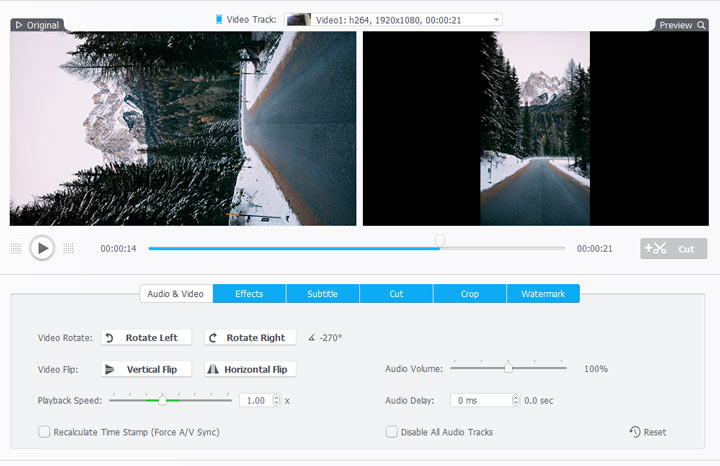Click the Playback Speed stepper arrows
This screenshot has height=466, width=720.
(x=276, y=400)
